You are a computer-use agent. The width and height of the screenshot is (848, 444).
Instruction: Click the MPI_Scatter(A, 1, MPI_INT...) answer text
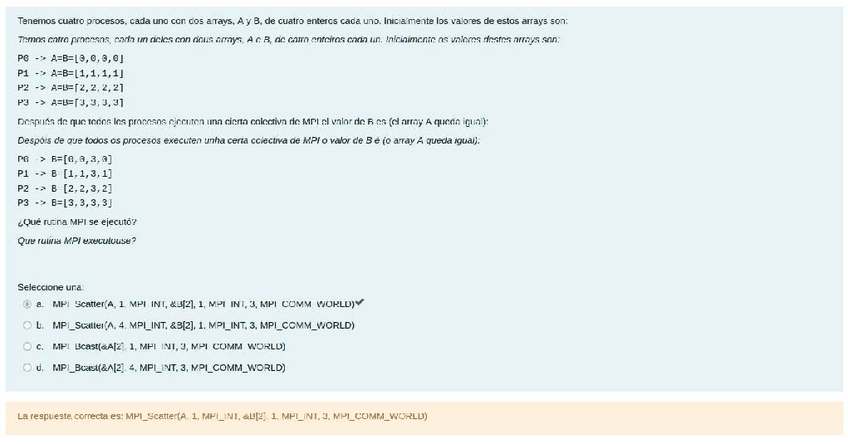(203, 304)
